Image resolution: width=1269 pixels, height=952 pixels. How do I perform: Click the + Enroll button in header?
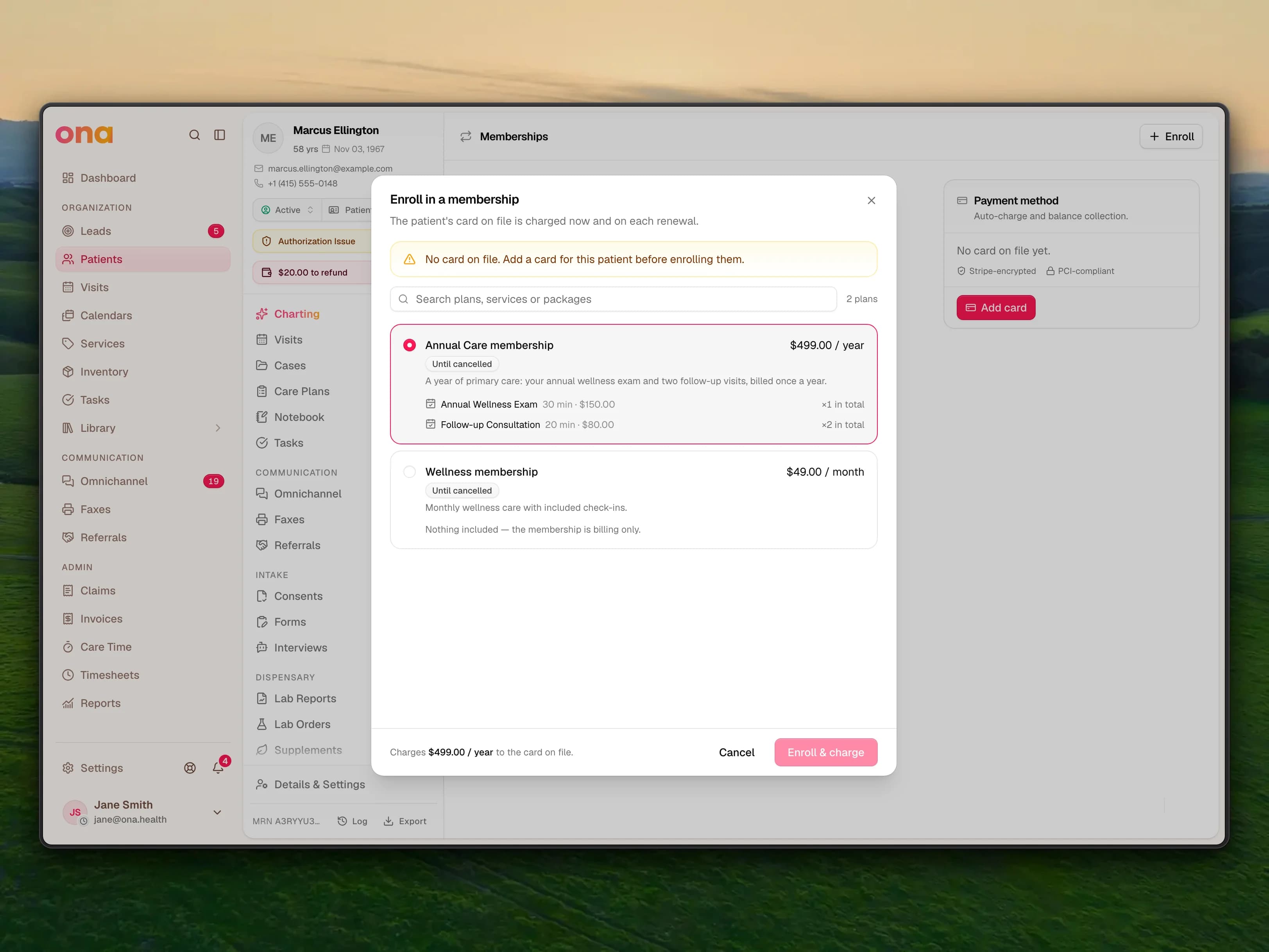(x=1171, y=136)
